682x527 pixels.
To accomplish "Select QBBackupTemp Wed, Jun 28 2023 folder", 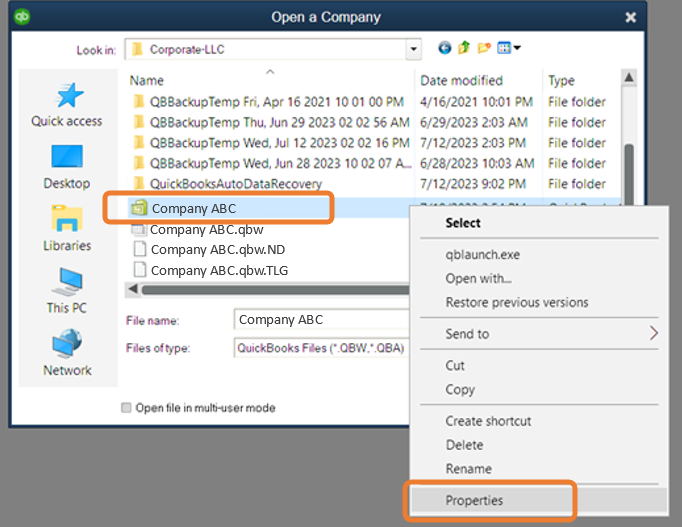I will (x=271, y=163).
